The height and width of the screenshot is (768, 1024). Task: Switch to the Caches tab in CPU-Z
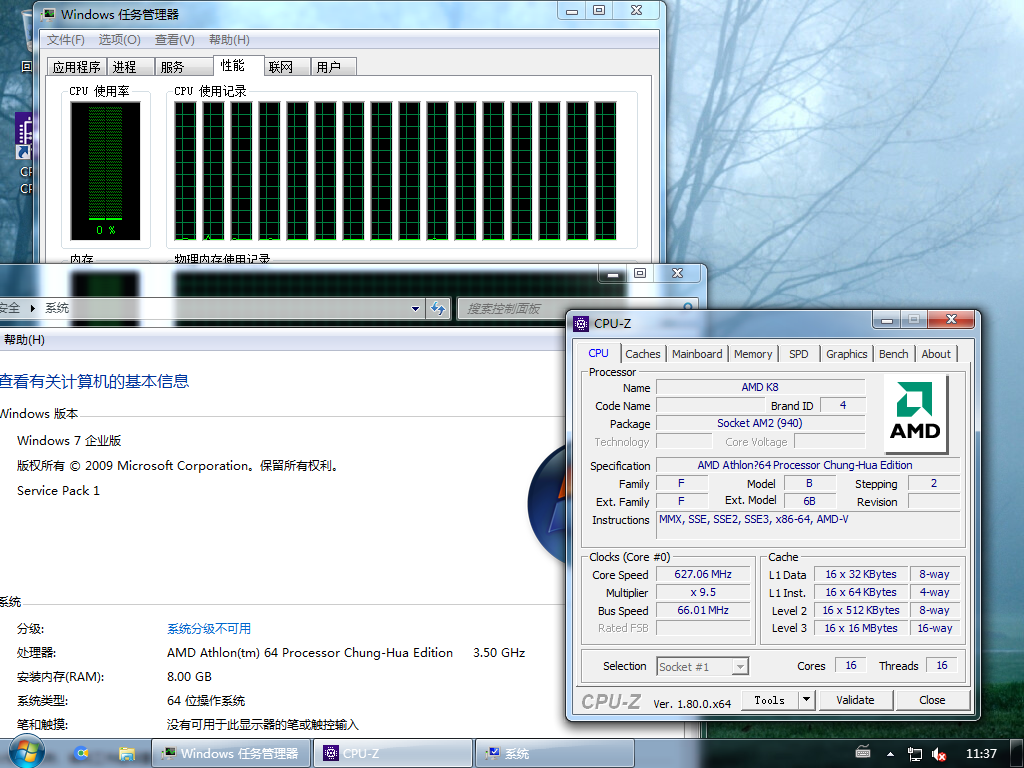[x=643, y=353]
